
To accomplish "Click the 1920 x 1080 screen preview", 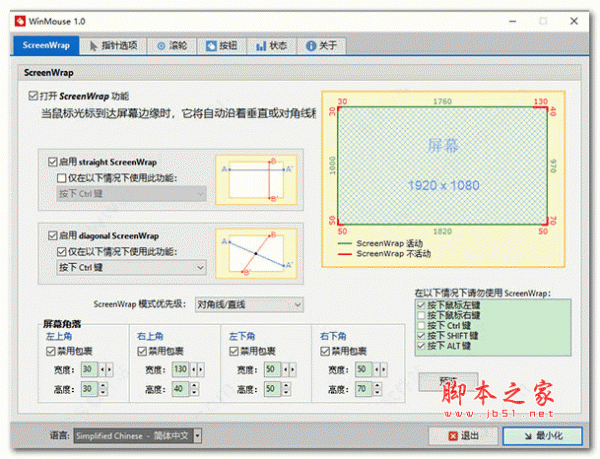I will tap(443, 166).
